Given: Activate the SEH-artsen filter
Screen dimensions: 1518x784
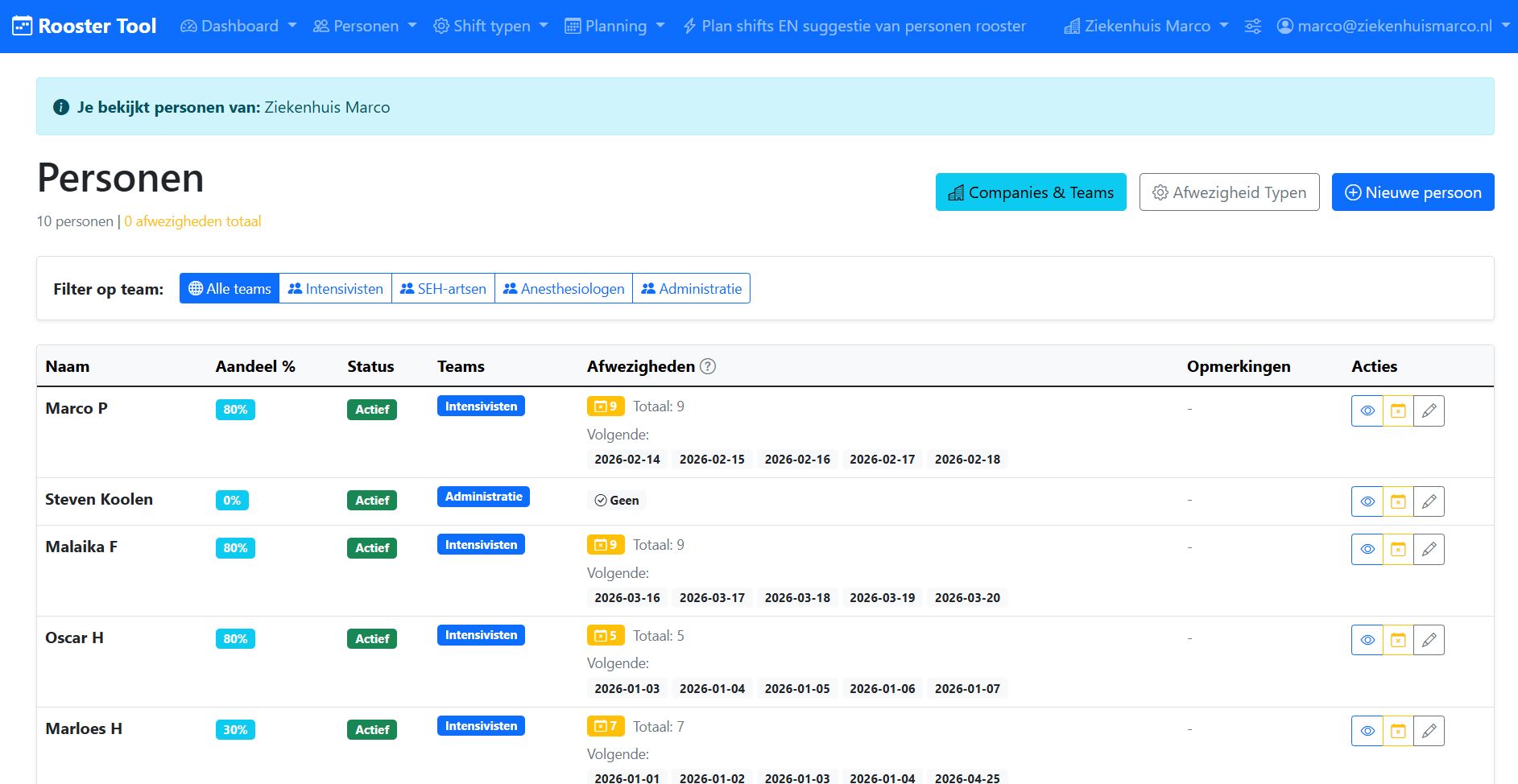Looking at the screenshot, I should pyautogui.click(x=443, y=288).
